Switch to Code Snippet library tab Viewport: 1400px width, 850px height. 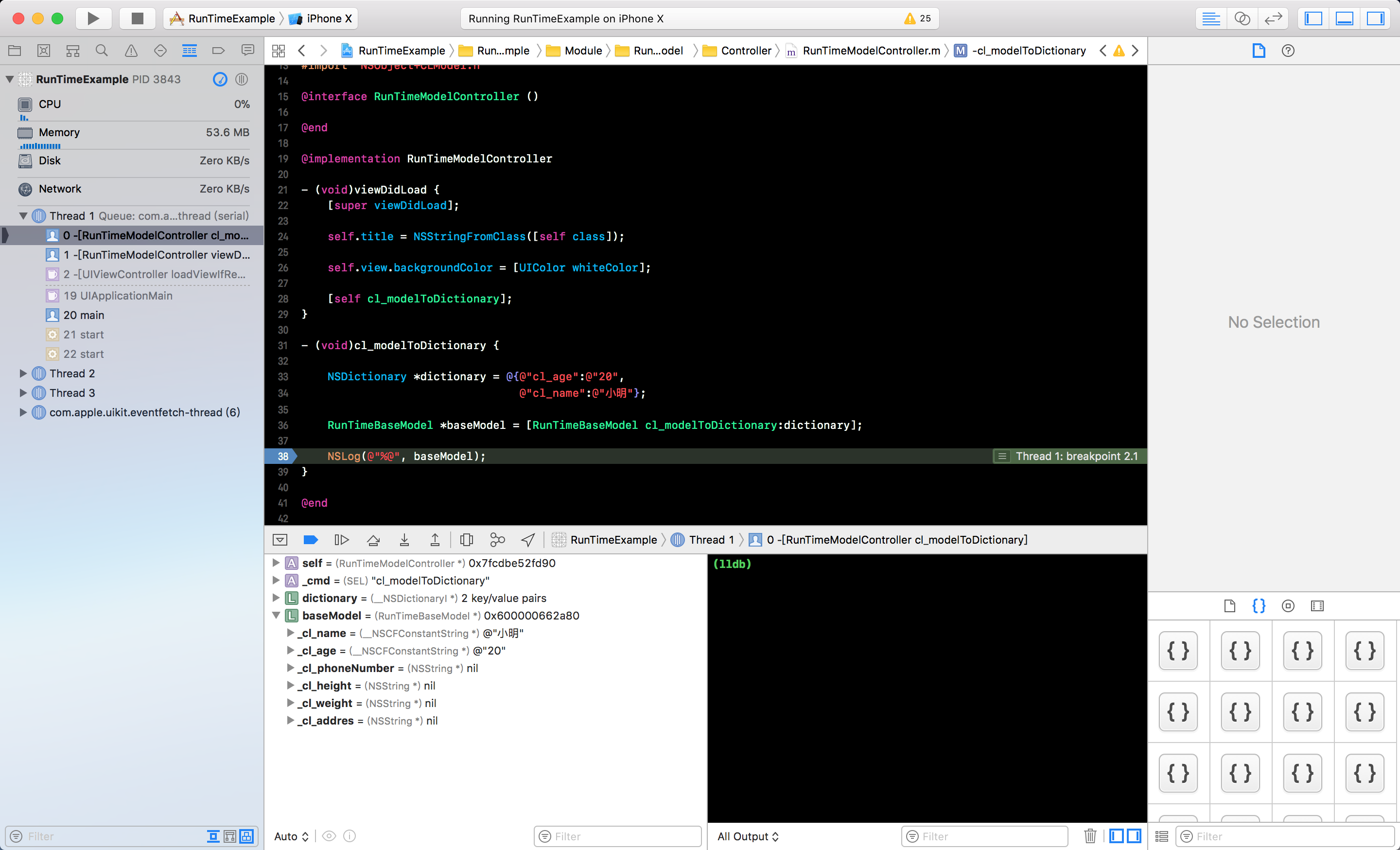[x=1259, y=606]
